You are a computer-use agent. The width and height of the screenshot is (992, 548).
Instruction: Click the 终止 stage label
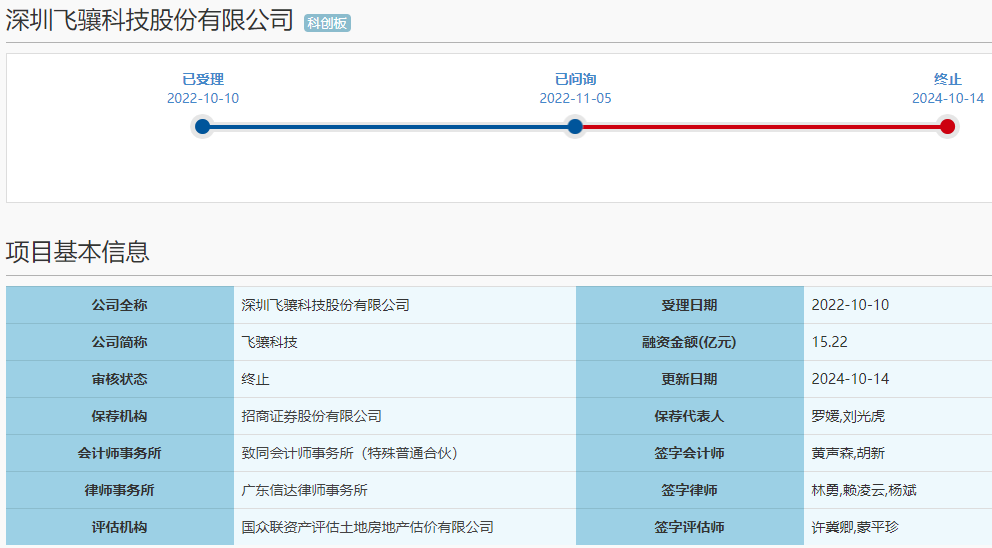tap(948, 79)
